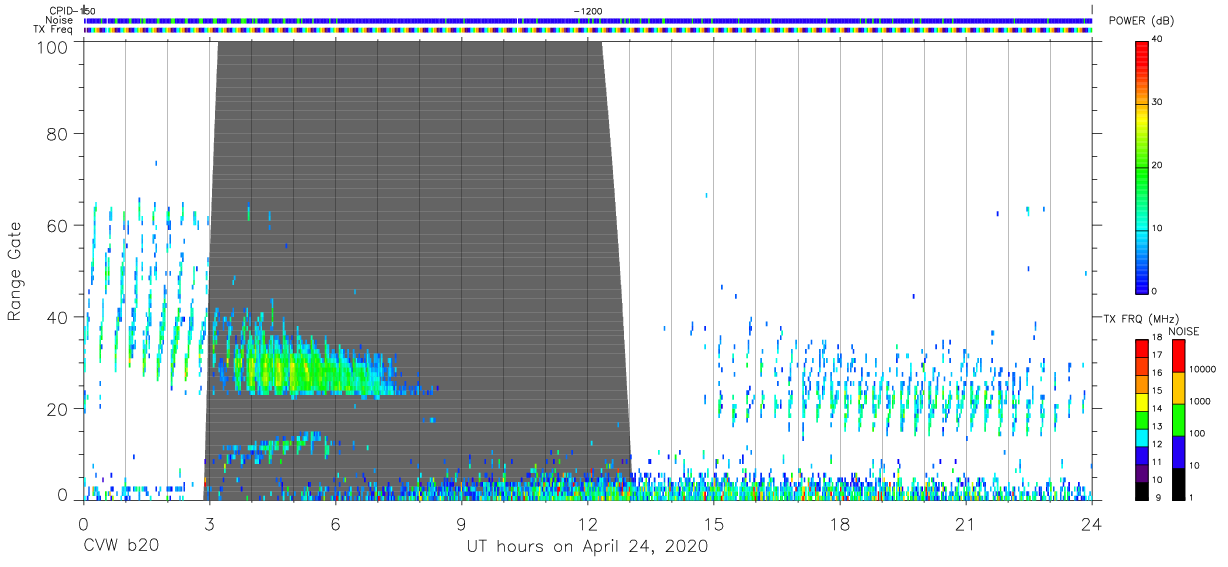The image size is (1228, 567).
Task: Click the 1000 label on NOISE legend
Action: [1200, 401]
